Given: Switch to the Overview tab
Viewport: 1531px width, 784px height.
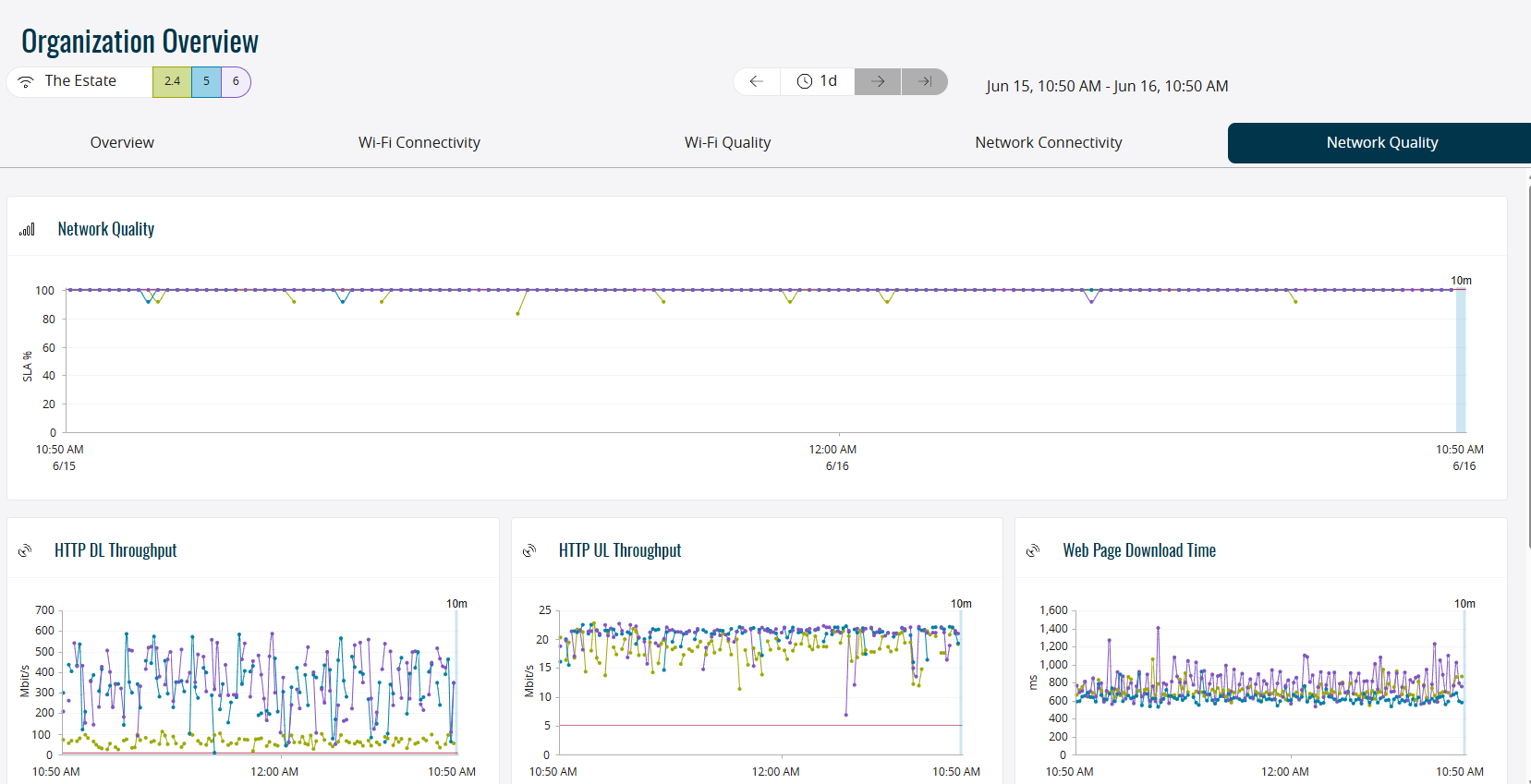Looking at the screenshot, I should coord(122,142).
